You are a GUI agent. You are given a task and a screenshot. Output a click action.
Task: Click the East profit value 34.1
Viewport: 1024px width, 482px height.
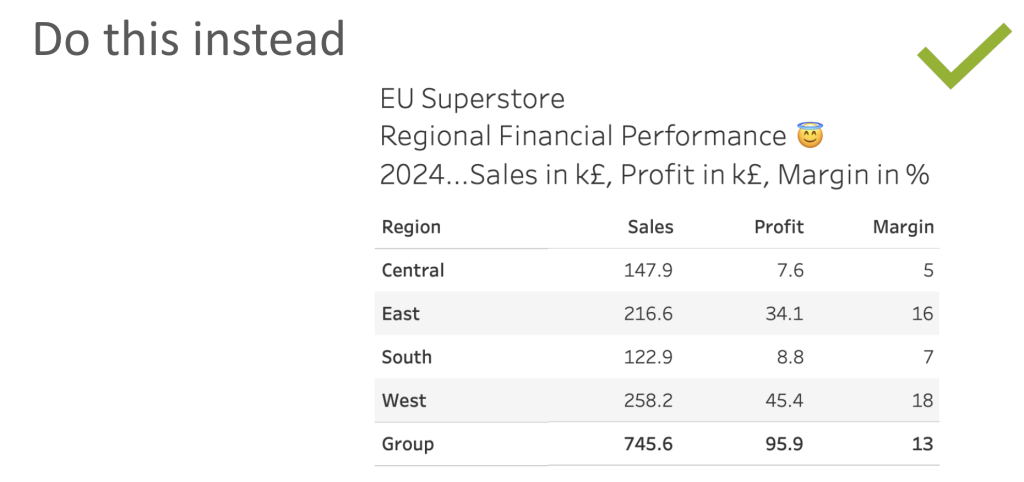(x=784, y=313)
